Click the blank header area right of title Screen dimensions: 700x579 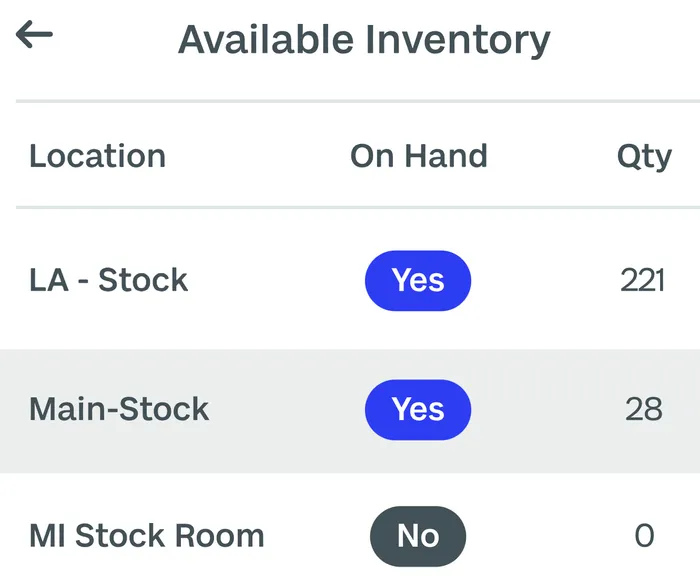[x=625, y=40]
